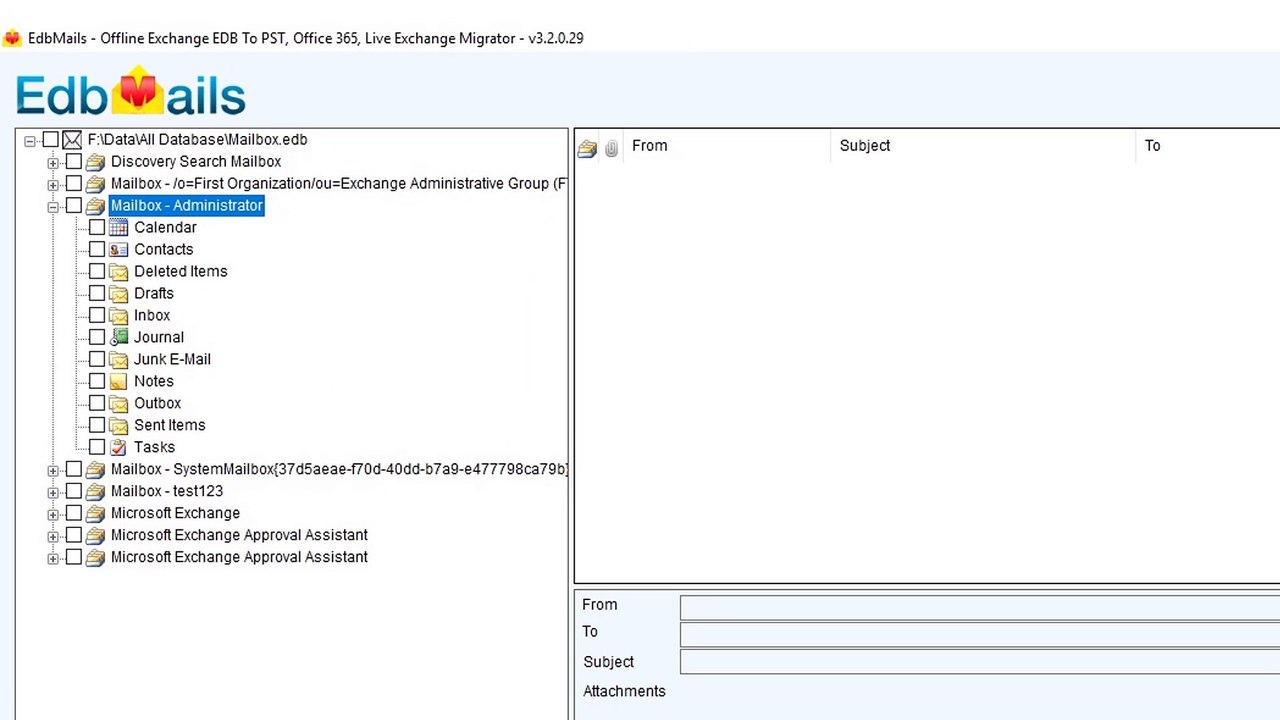Click the Calendar folder icon
This screenshot has height=720, width=1280.
pos(118,227)
